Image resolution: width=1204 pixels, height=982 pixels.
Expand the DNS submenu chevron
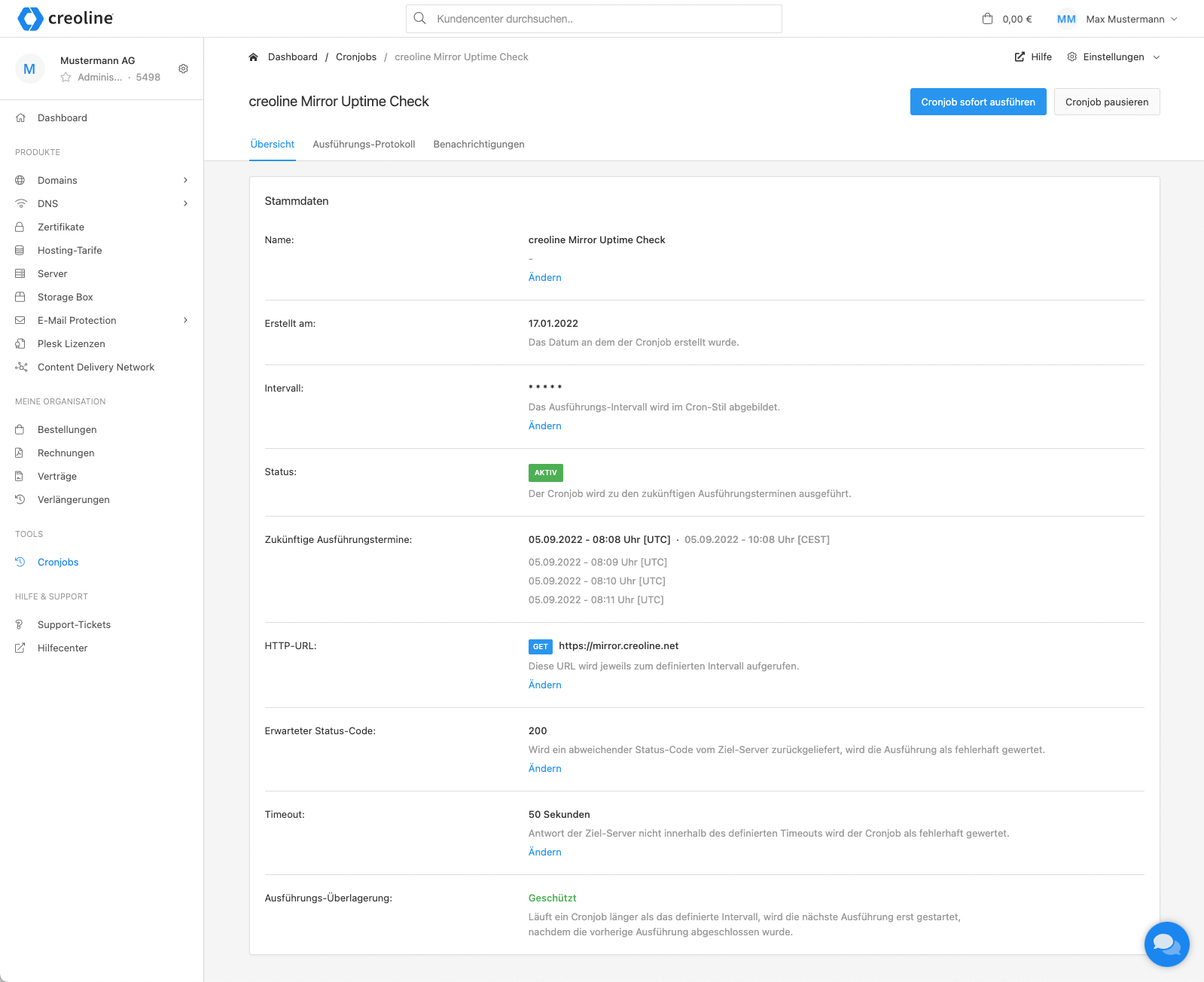185,203
